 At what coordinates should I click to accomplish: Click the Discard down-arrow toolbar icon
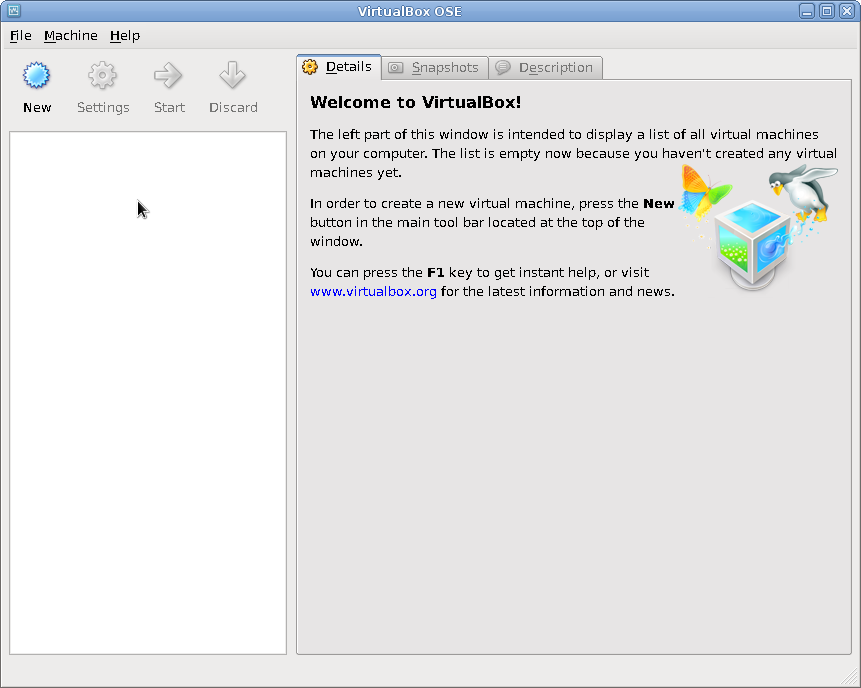point(233,75)
